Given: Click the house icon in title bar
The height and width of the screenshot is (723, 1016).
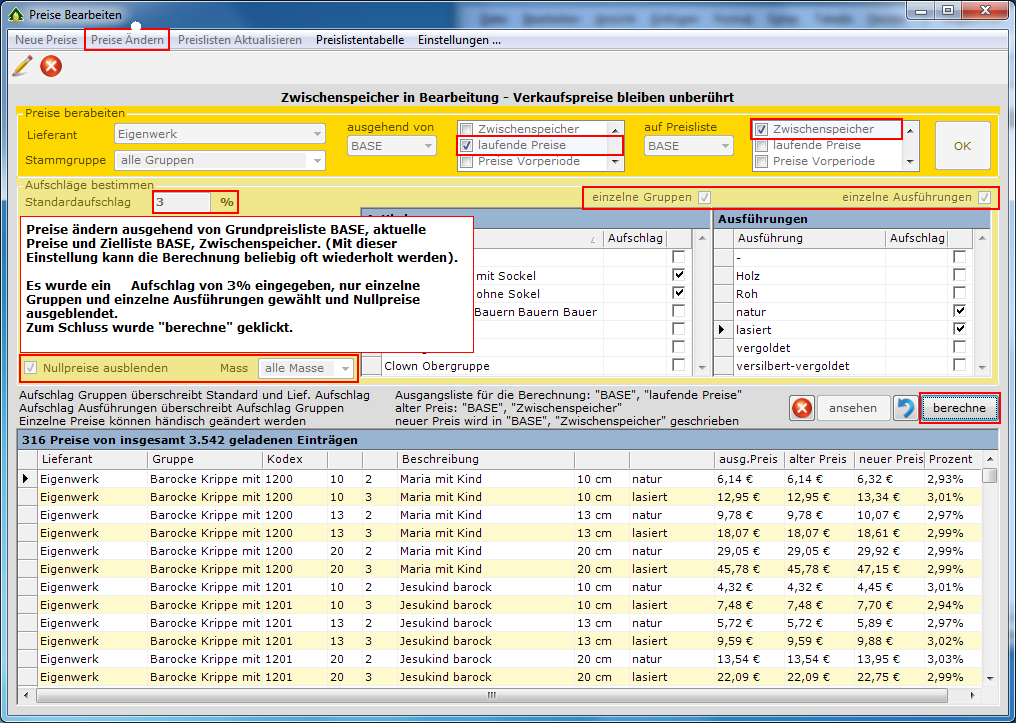Looking at the screenshot, I should pos(16,13).
